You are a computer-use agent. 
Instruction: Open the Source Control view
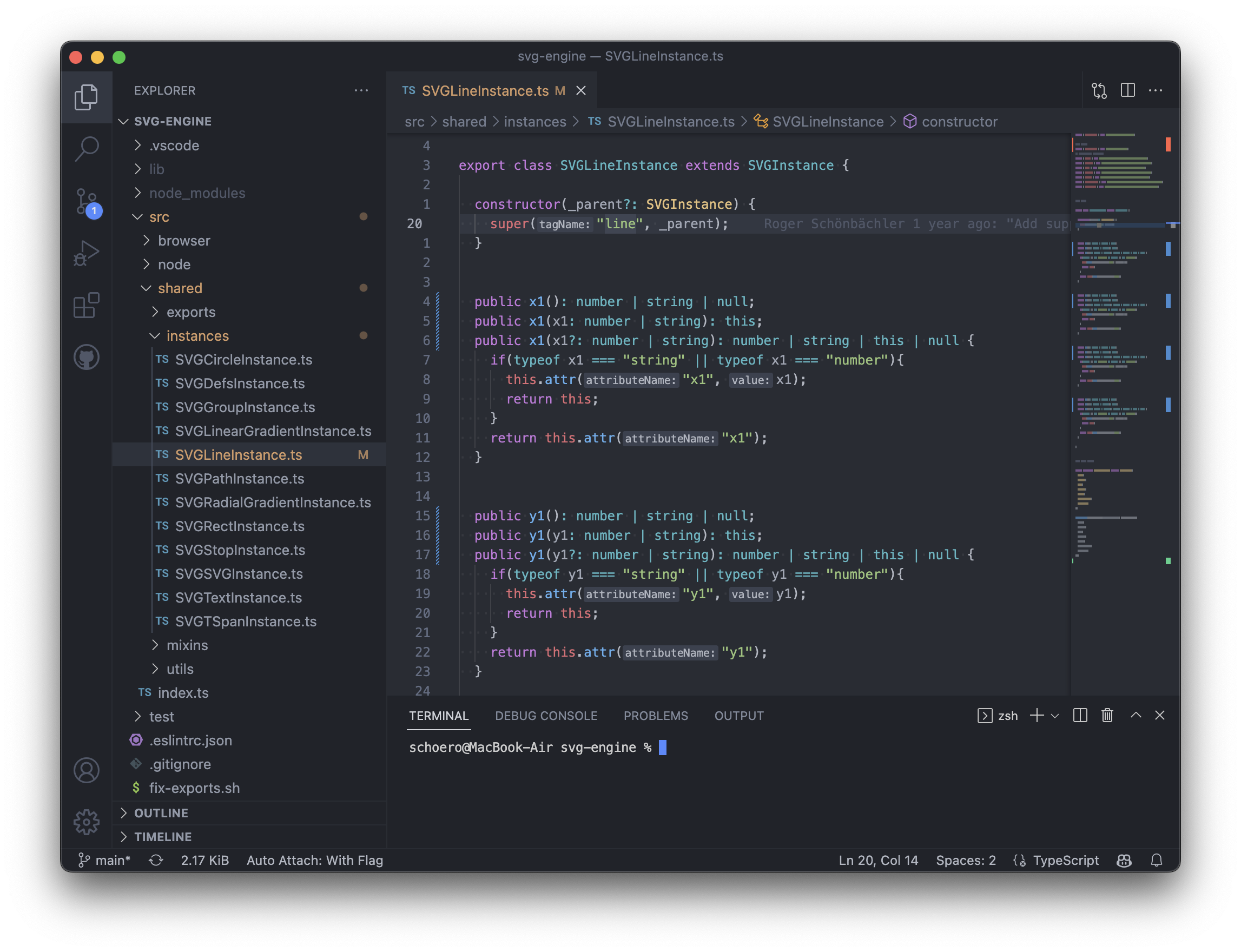pos(86,202)
